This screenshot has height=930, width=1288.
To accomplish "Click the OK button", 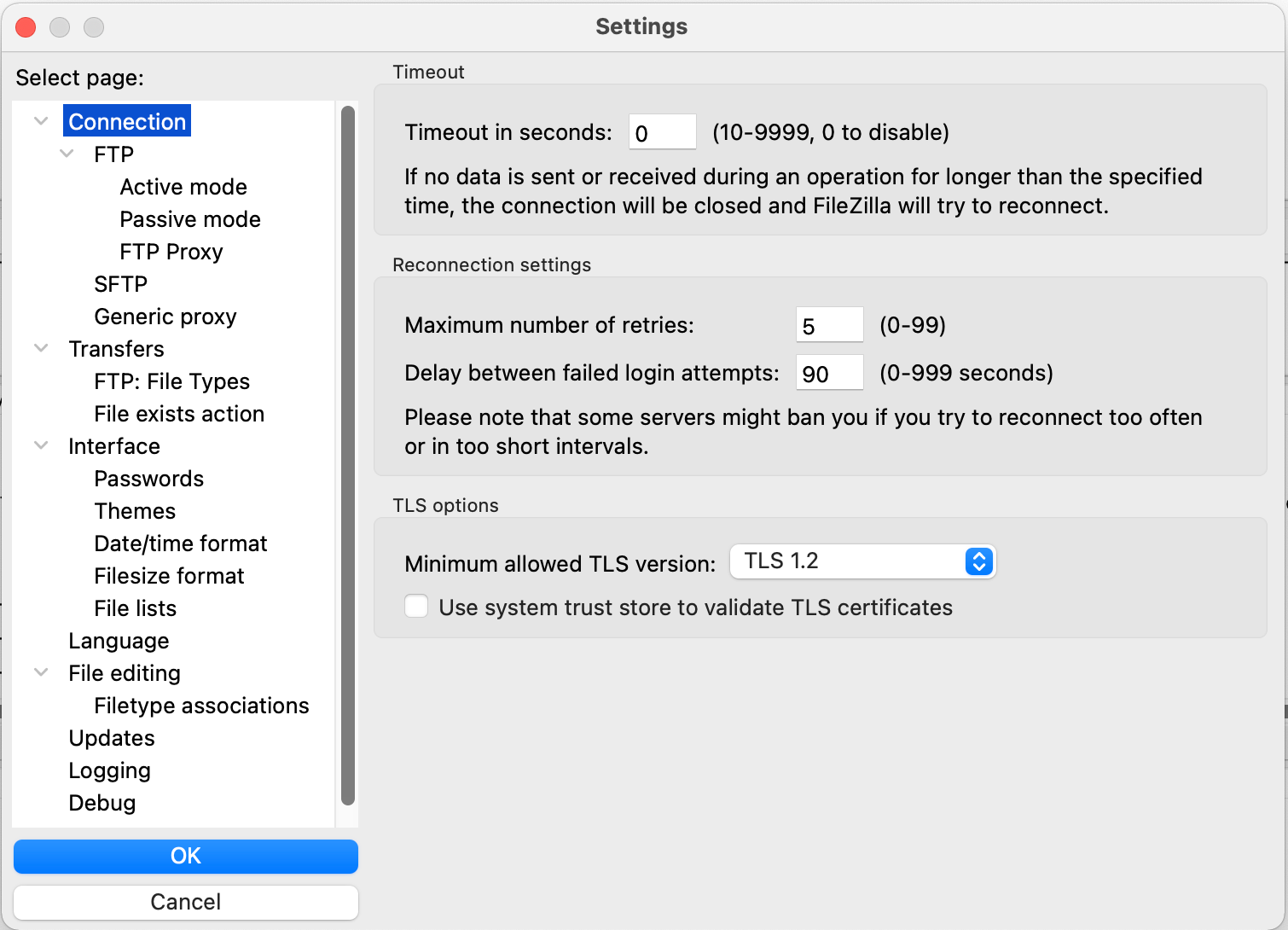I will (186, 856).
